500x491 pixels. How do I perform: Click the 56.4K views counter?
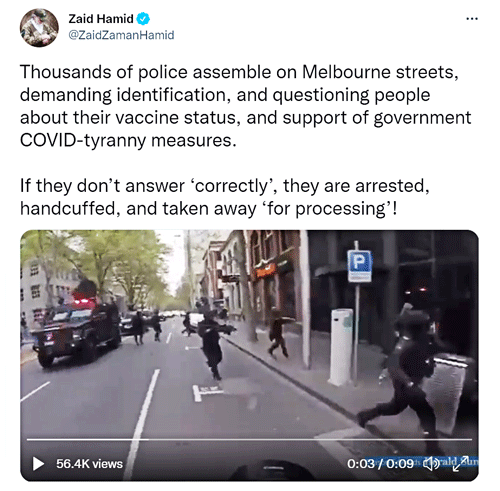tap(89, 464)
